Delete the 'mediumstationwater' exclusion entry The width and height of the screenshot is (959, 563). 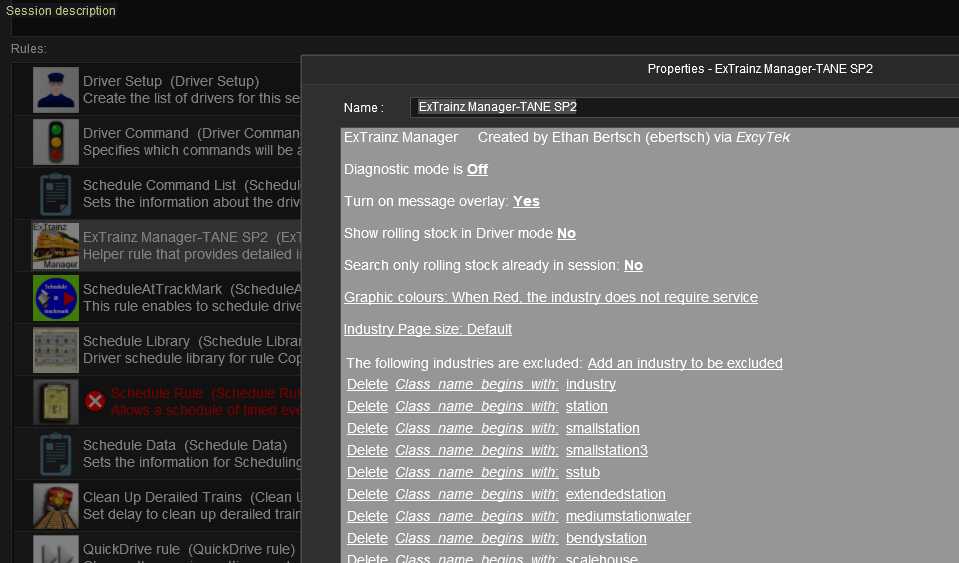pyautogui.click(x=367, y=517)
